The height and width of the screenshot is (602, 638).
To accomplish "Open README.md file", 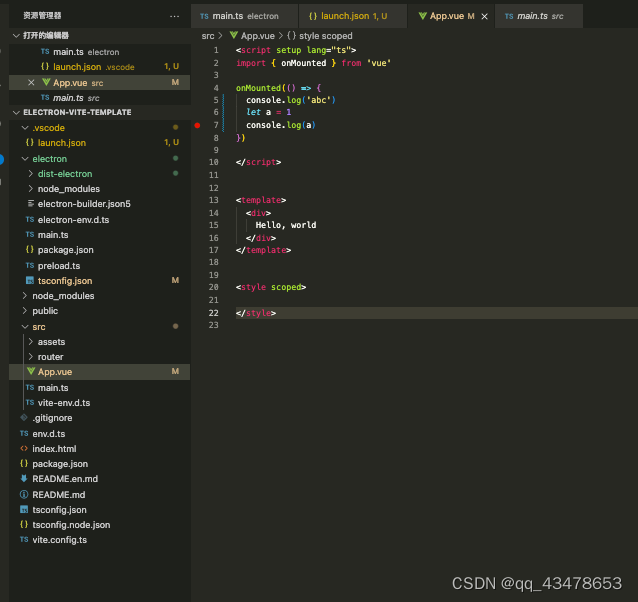I will (x=99, y=495).
